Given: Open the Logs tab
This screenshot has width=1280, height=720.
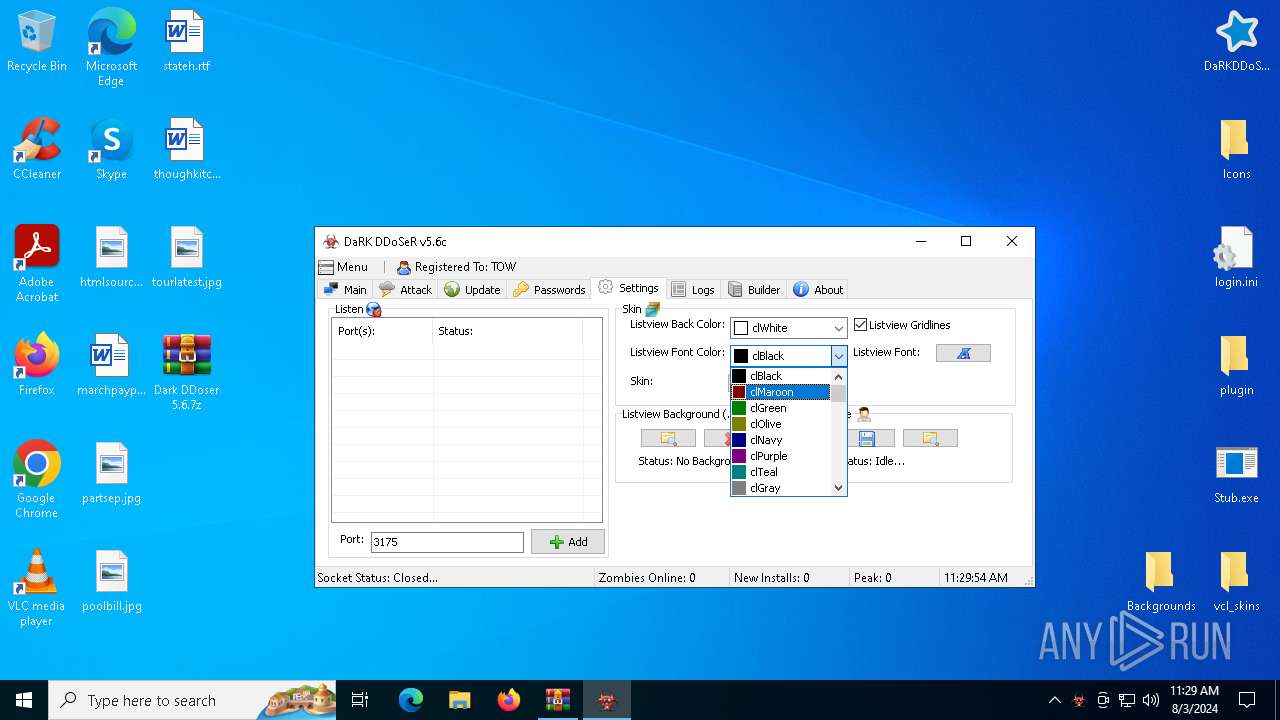Looking at the screenshot, I should pyautogui.click(x=693, y=289).
